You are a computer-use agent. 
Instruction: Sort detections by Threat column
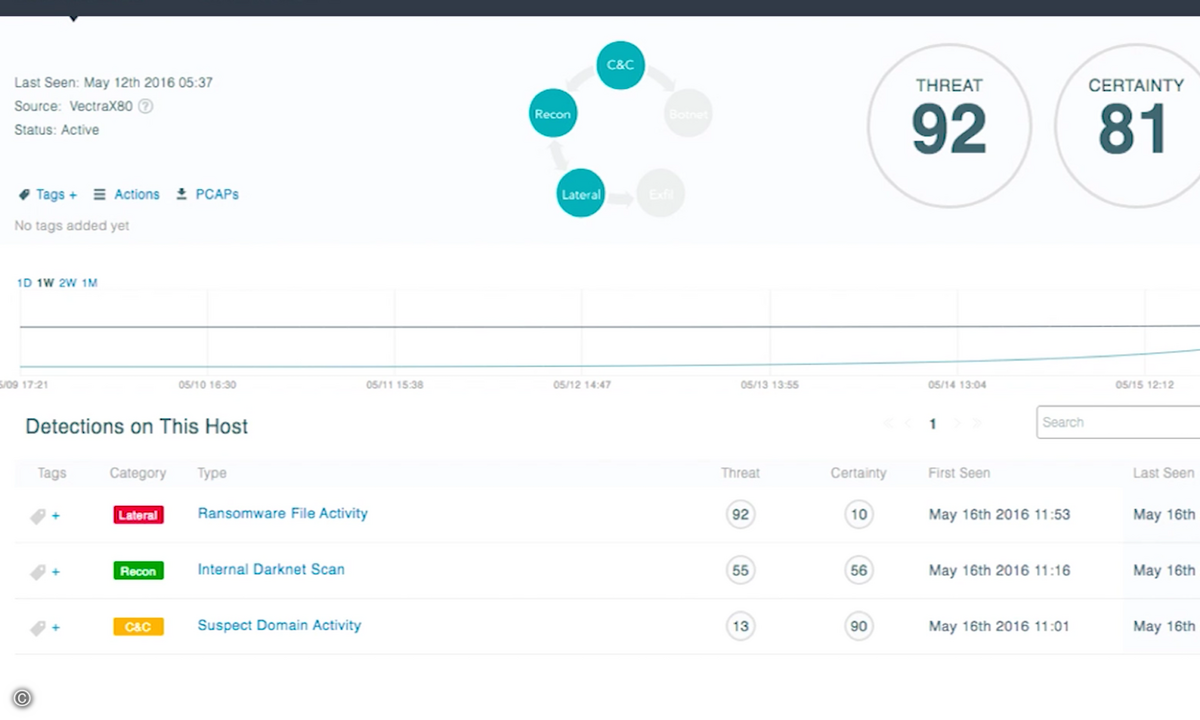point(740,473)
